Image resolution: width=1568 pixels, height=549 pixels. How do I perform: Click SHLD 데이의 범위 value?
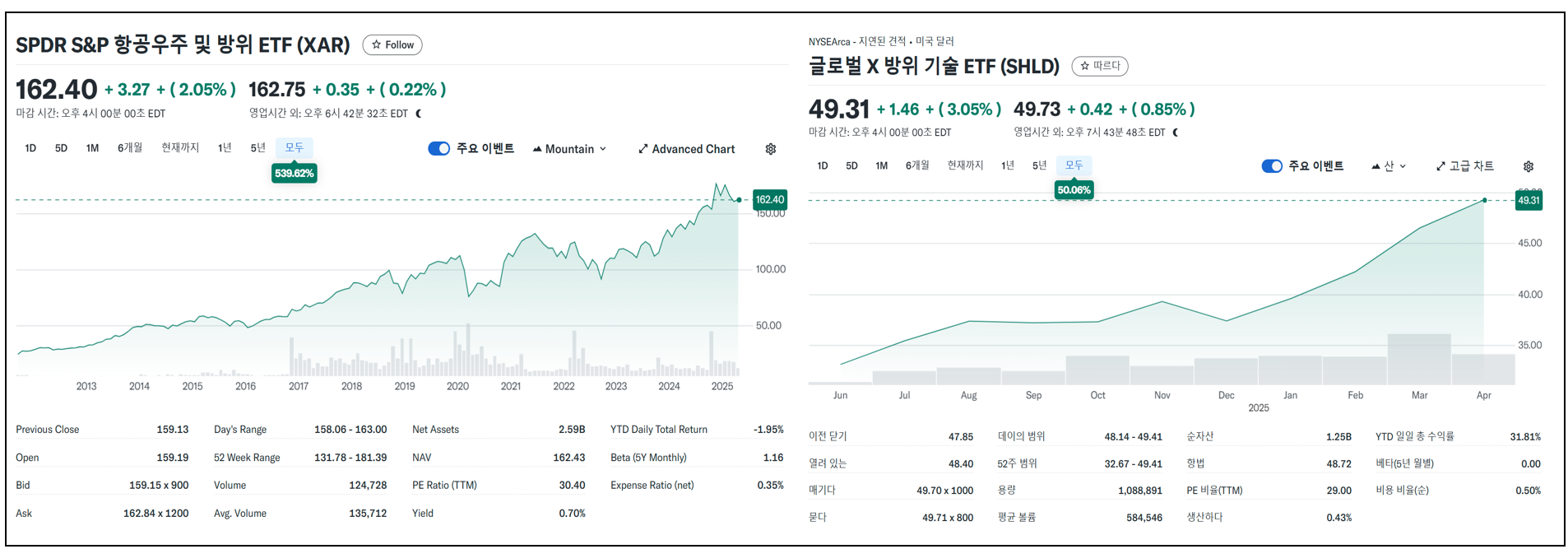click(x=1134, y=437)
